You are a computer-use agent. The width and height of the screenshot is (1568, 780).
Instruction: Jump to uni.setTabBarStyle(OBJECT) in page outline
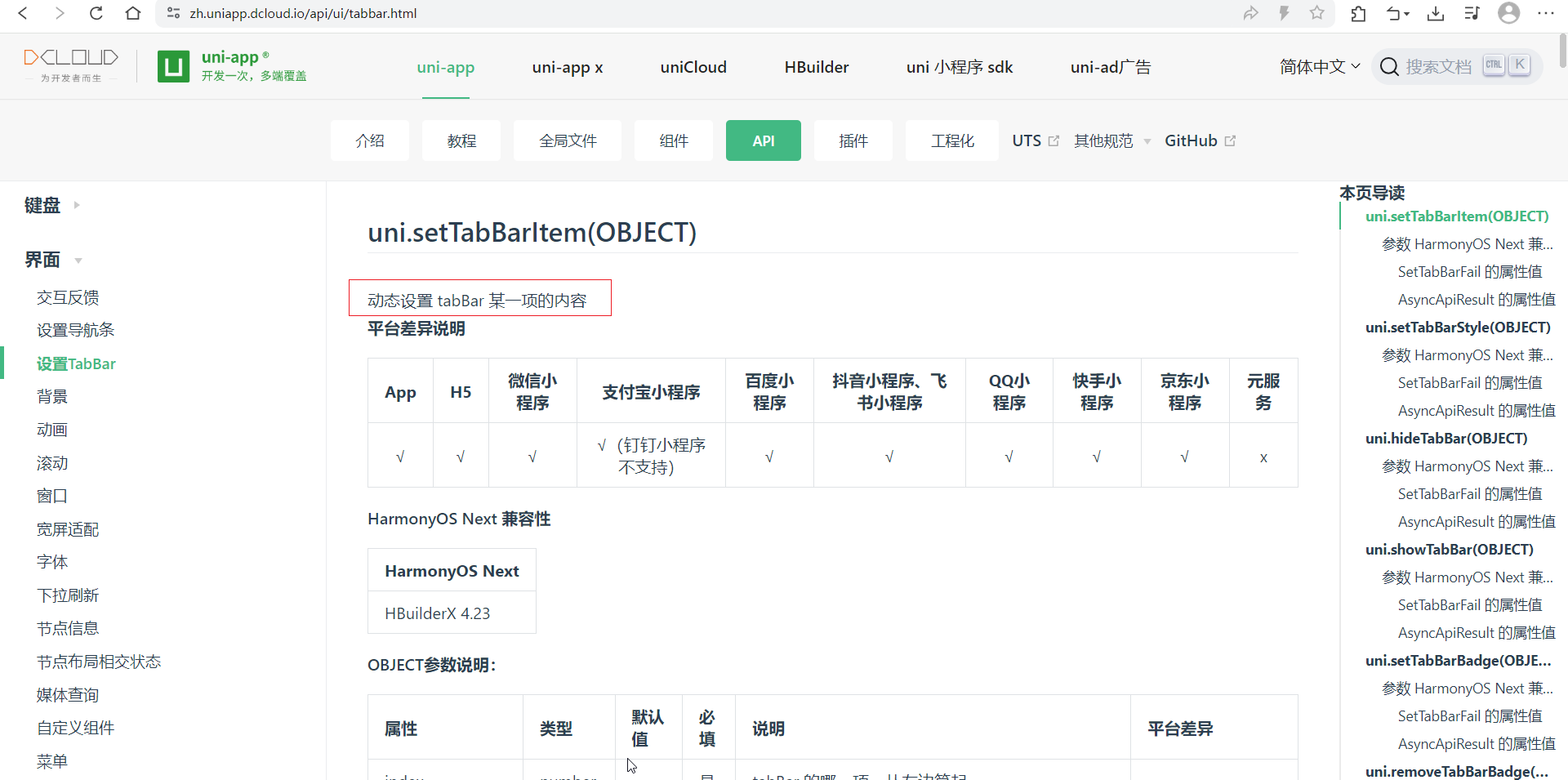(1458, 327)
